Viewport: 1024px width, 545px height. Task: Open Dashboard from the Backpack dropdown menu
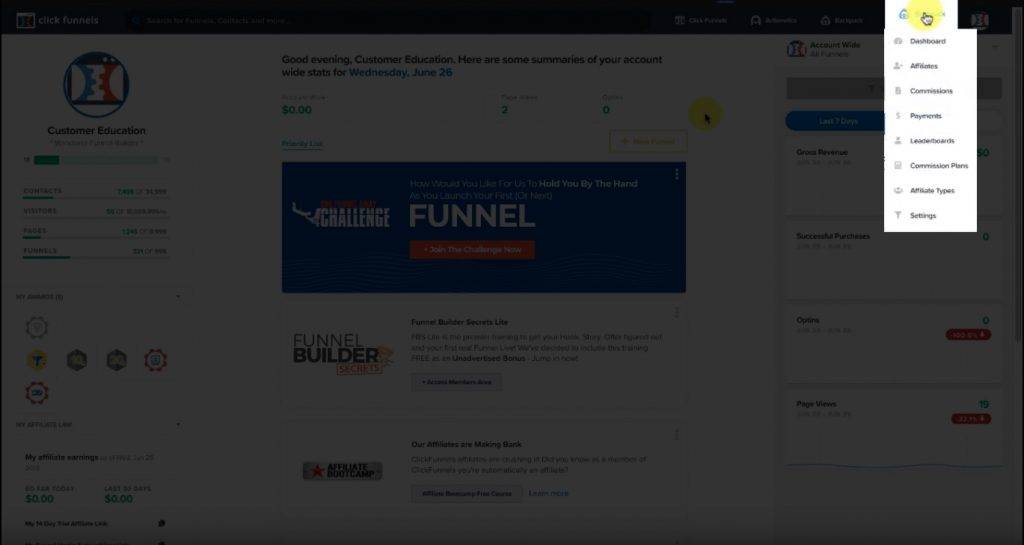pyautogui.click(x=930, y=41)
